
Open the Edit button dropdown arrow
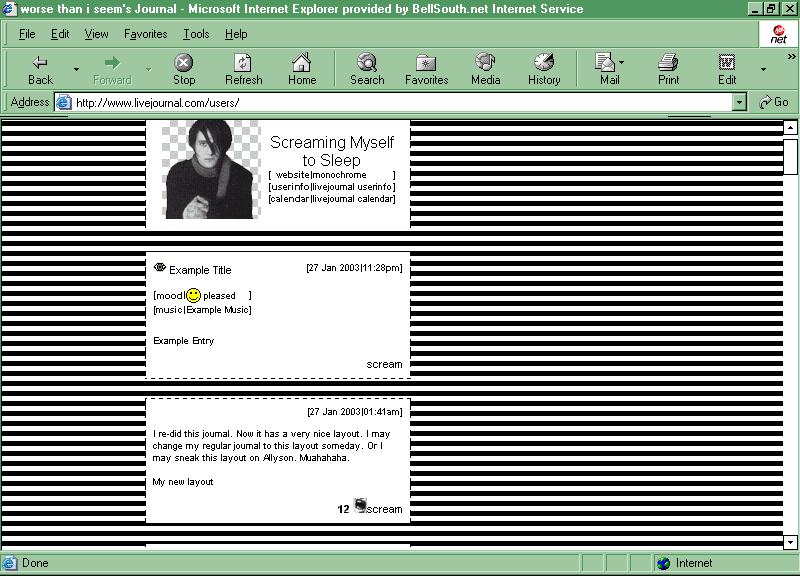[763, 69]
